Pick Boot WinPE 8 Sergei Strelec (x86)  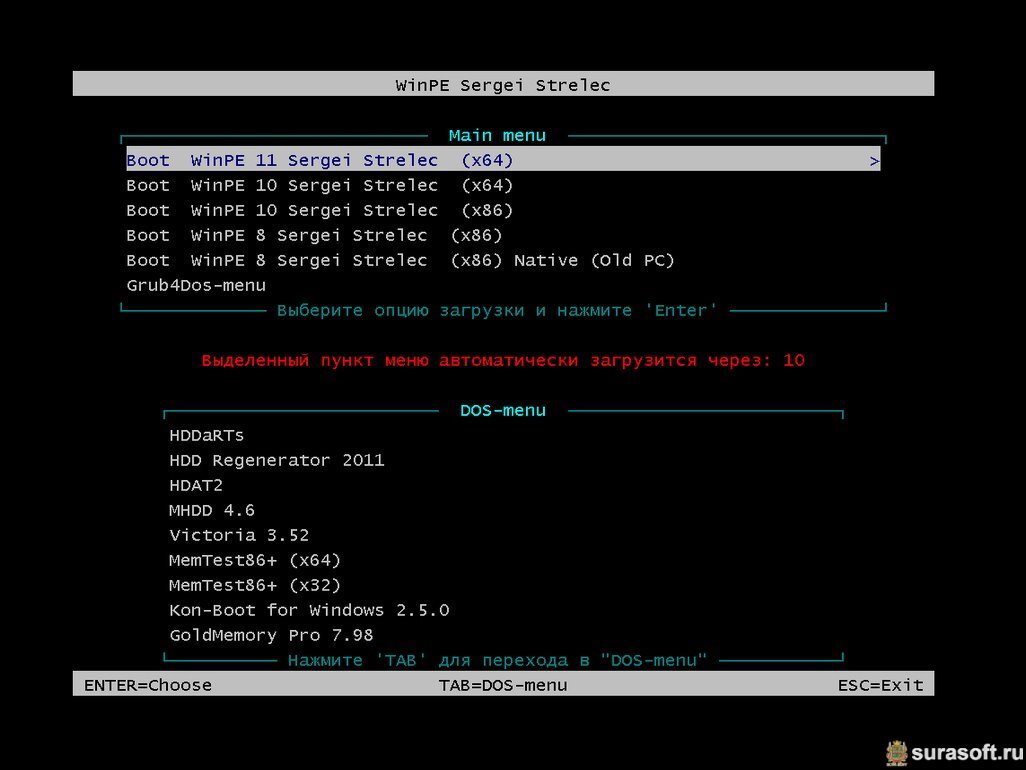point(314,235)
